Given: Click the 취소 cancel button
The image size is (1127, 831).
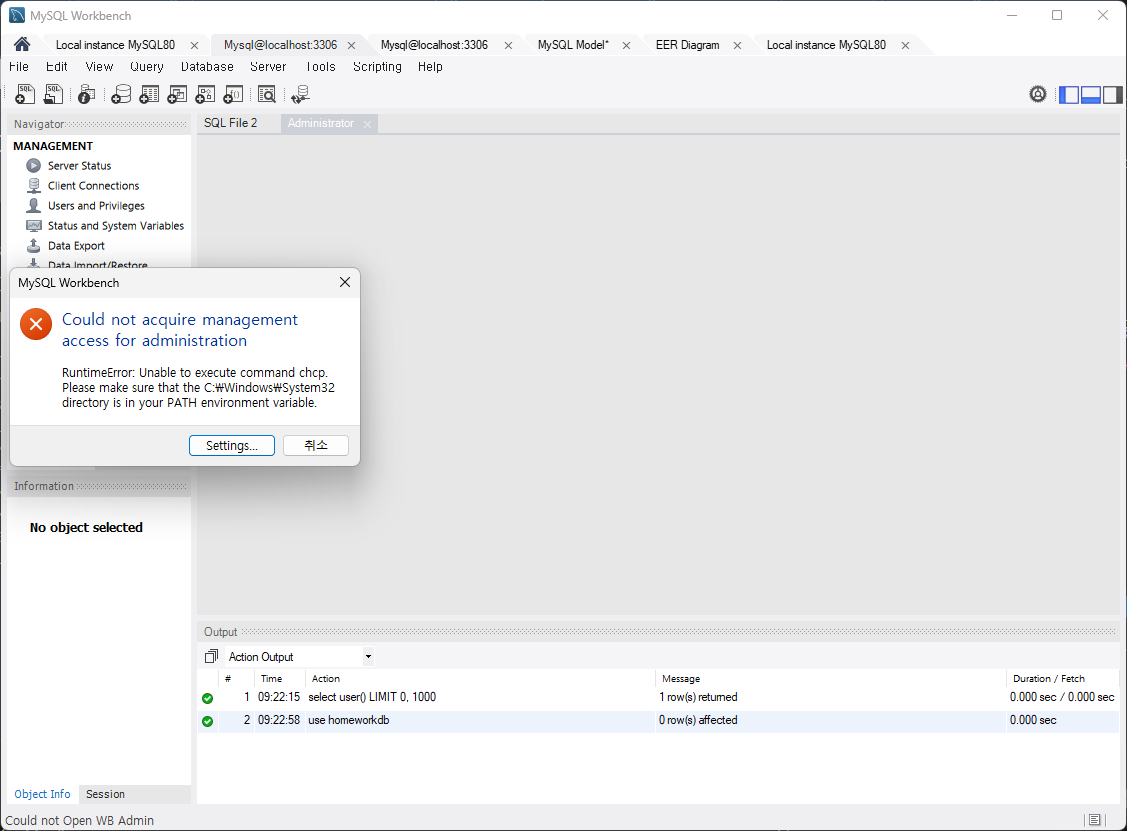Looking at the screenshot, I should 316,446.
